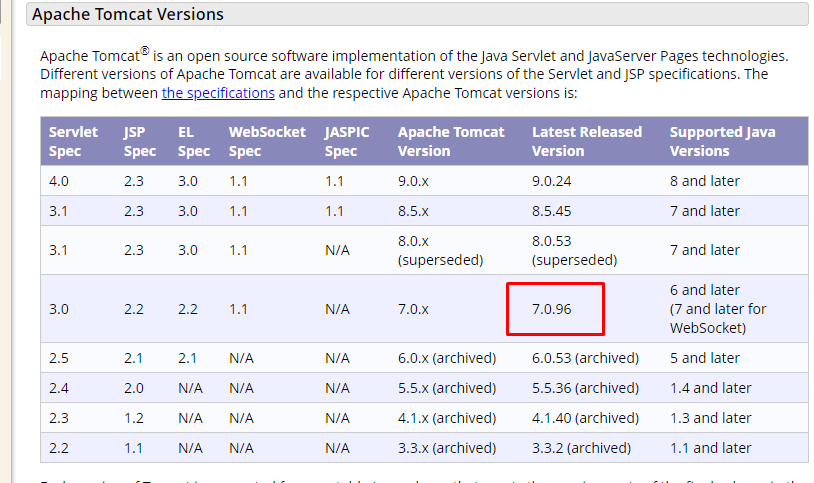Select the EL Spec column header
Viewport: 814px width, 483px height.
(194, 141)
